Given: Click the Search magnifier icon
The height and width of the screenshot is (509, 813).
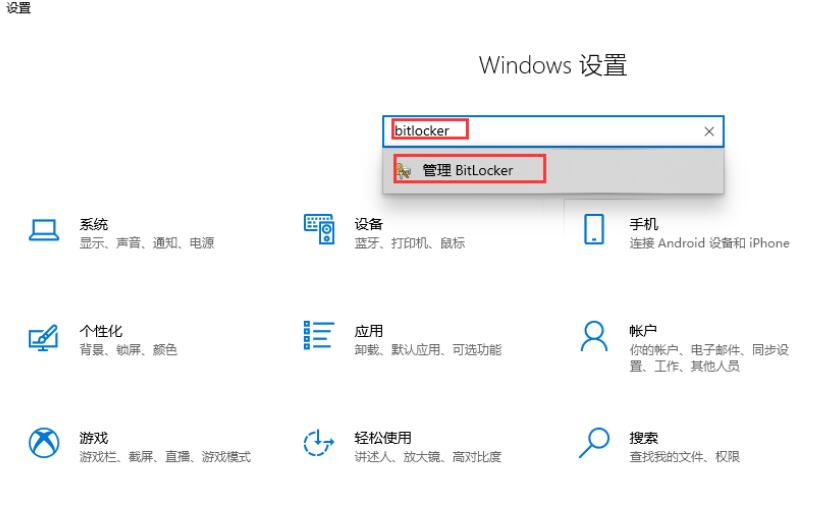Looking at the screenshot, I should click(594, 442).
